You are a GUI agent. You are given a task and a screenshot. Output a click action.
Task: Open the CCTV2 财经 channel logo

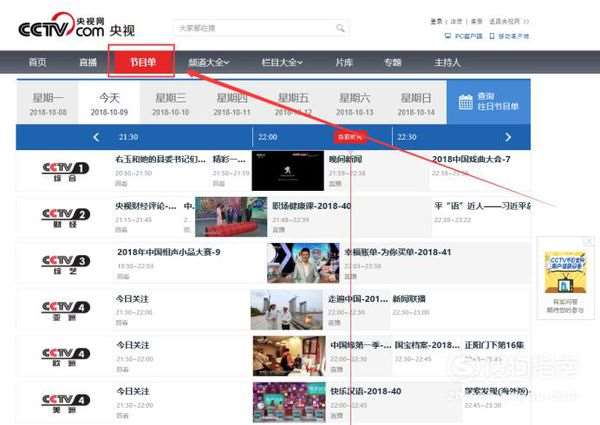(x=65, y=217)
